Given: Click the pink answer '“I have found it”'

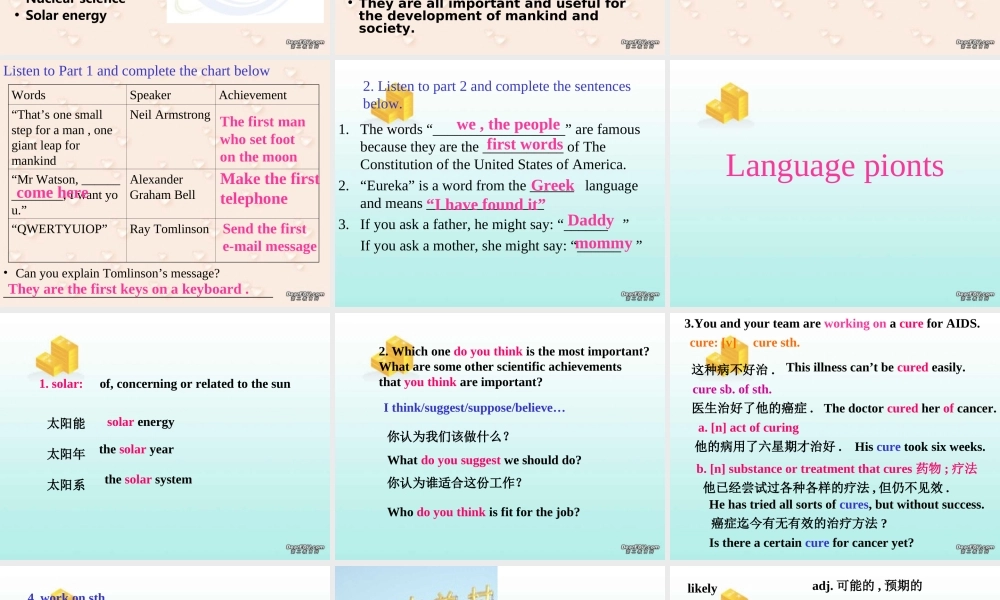Looking at the screenshot, I should point(486,204).
